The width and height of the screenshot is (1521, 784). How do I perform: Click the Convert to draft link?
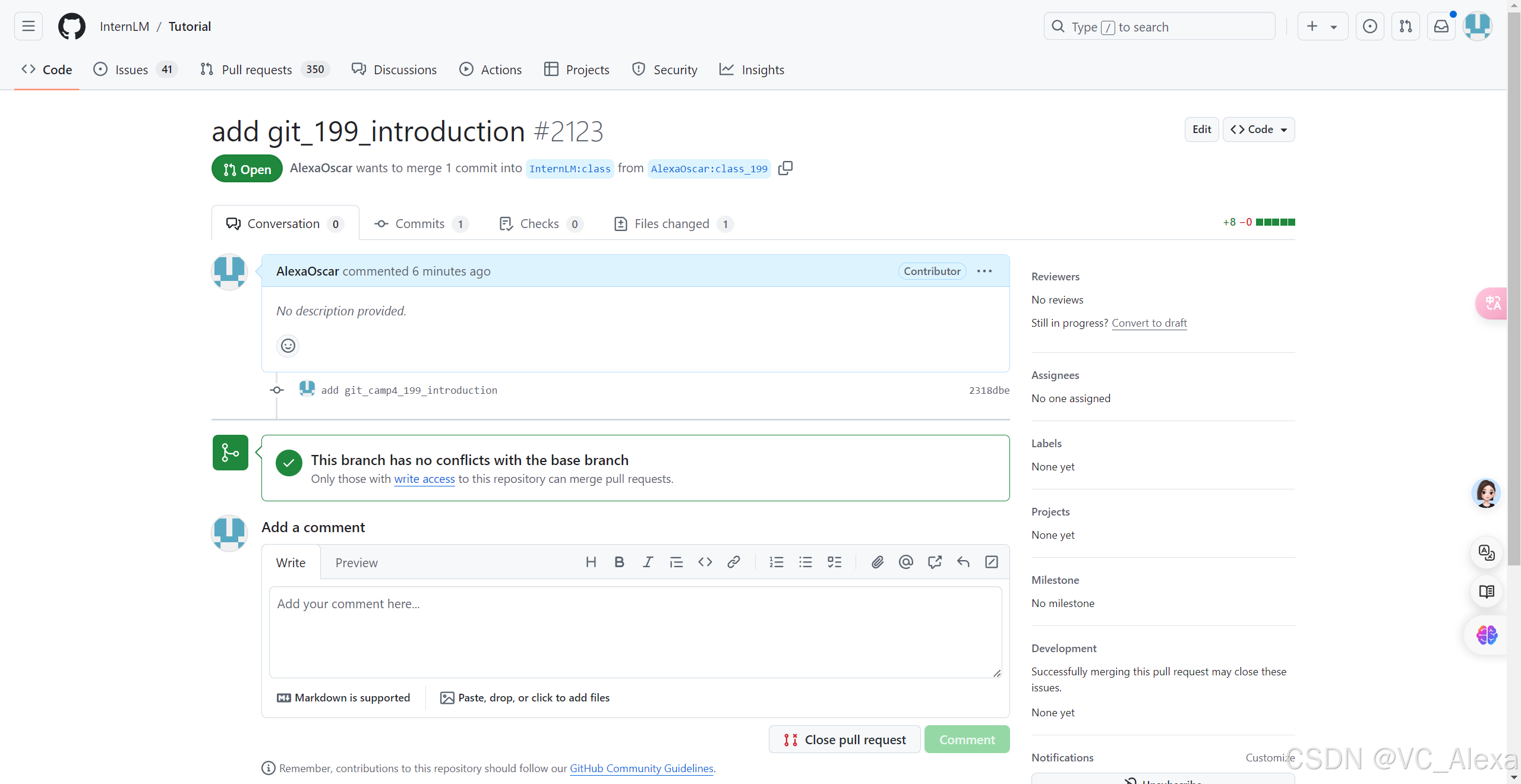1149,323
